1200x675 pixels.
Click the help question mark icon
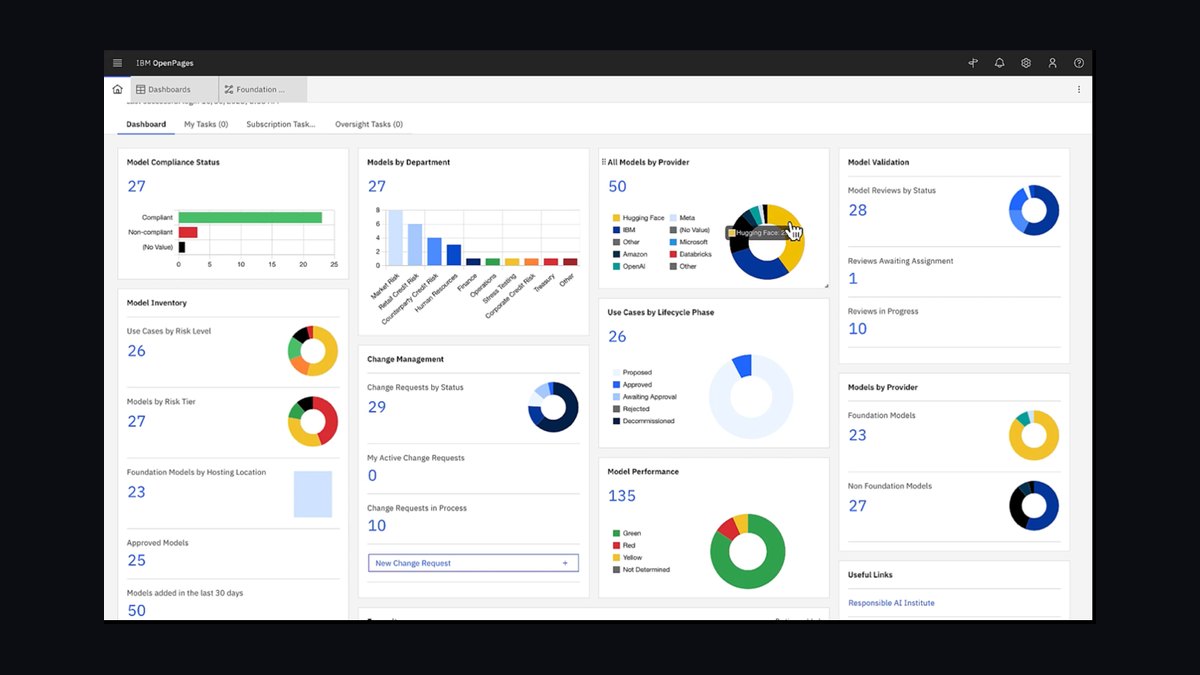click(1079, 63)
